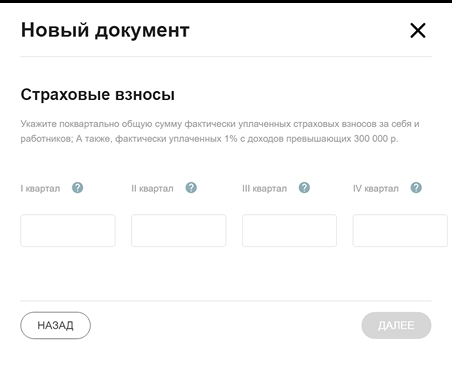Image resolution: width=452 pixels, height=388 pixels.
Task: Go back with the НАЗАД button
Action: coord(55,325)
